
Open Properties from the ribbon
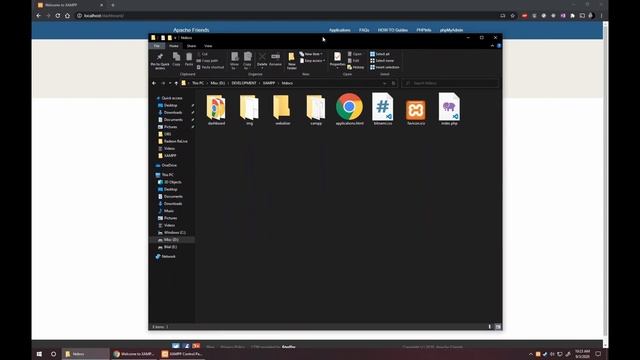[x=337, y=59]
